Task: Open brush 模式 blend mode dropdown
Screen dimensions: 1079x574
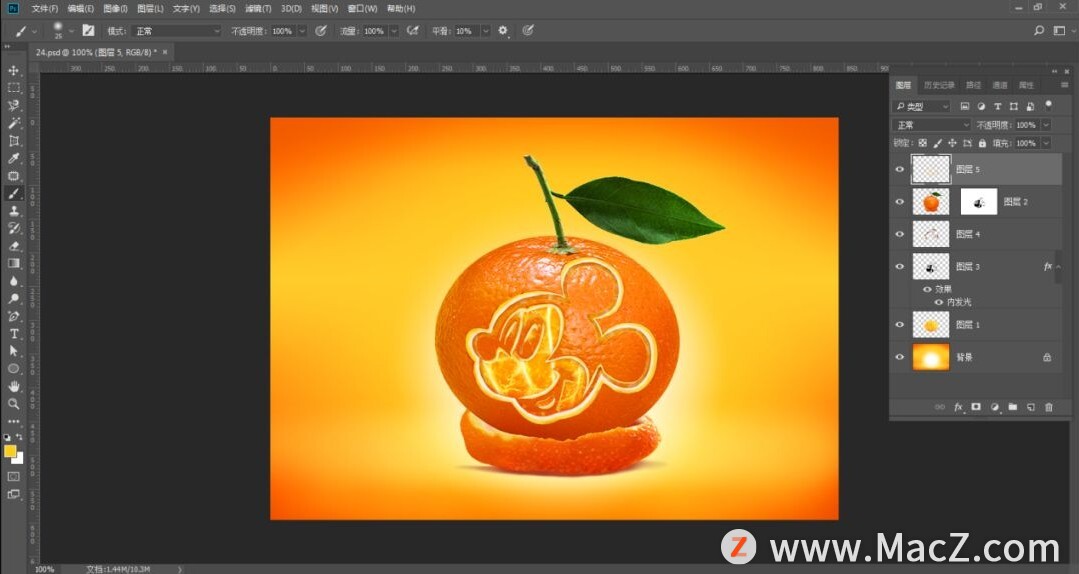Action: (178, 31)
